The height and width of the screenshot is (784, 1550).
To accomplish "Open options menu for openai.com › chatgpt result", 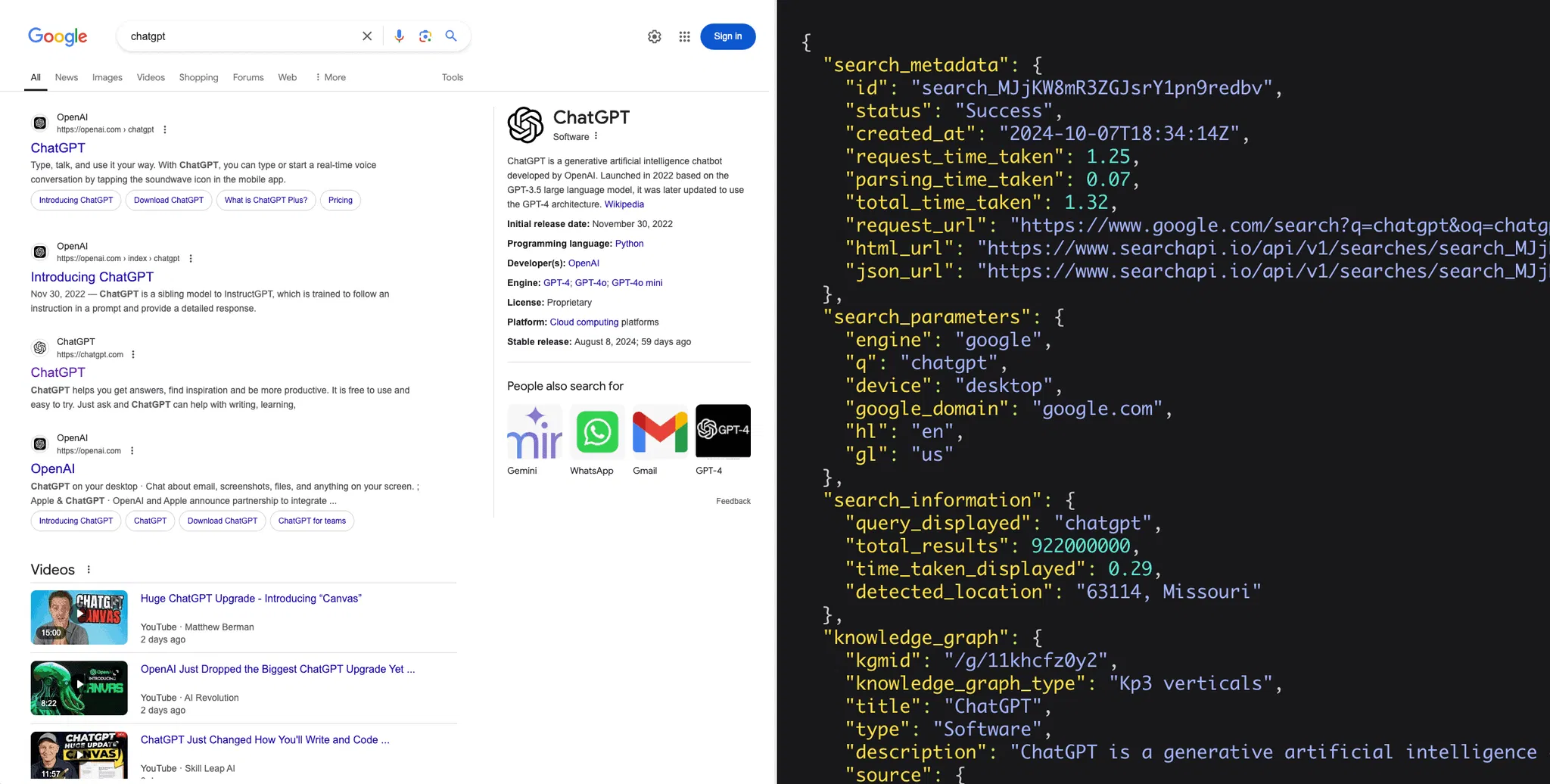I will [x=165, y=129].
